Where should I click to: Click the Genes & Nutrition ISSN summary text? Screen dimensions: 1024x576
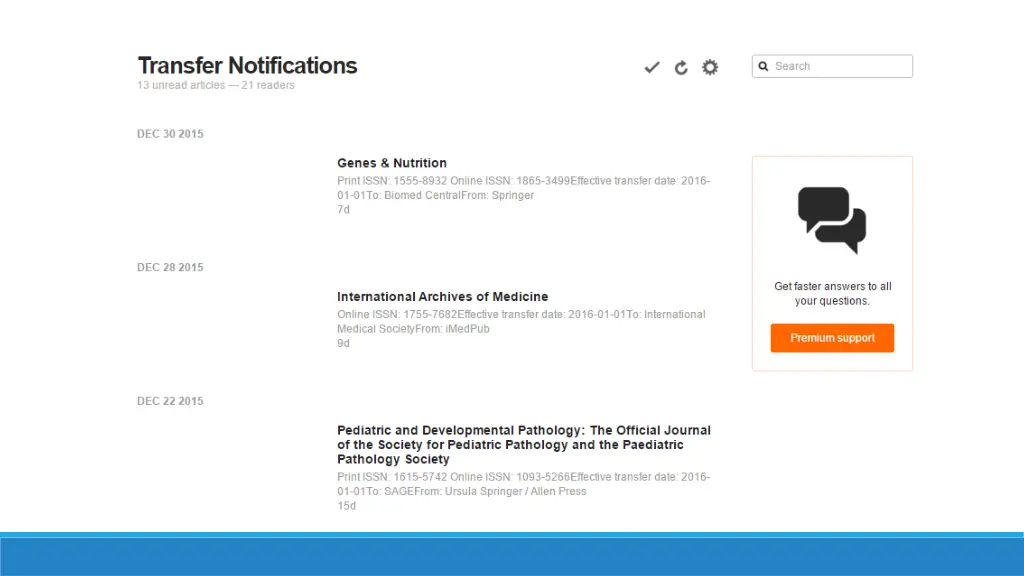tap(524, 188)
